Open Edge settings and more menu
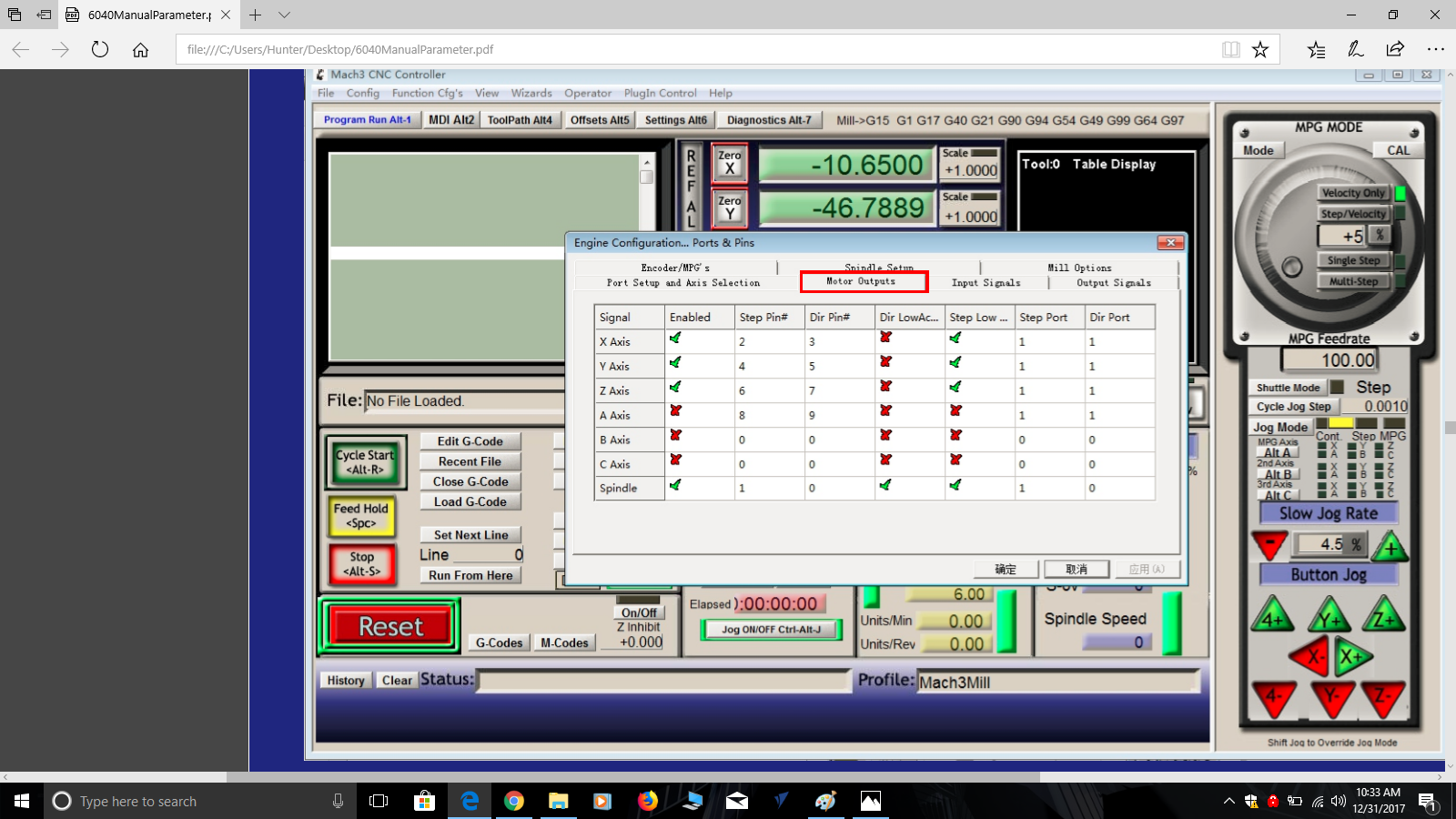Image resolution: width=1456 pixels, height=819 pixels. pyautogui.click(x=1435, y=49)
